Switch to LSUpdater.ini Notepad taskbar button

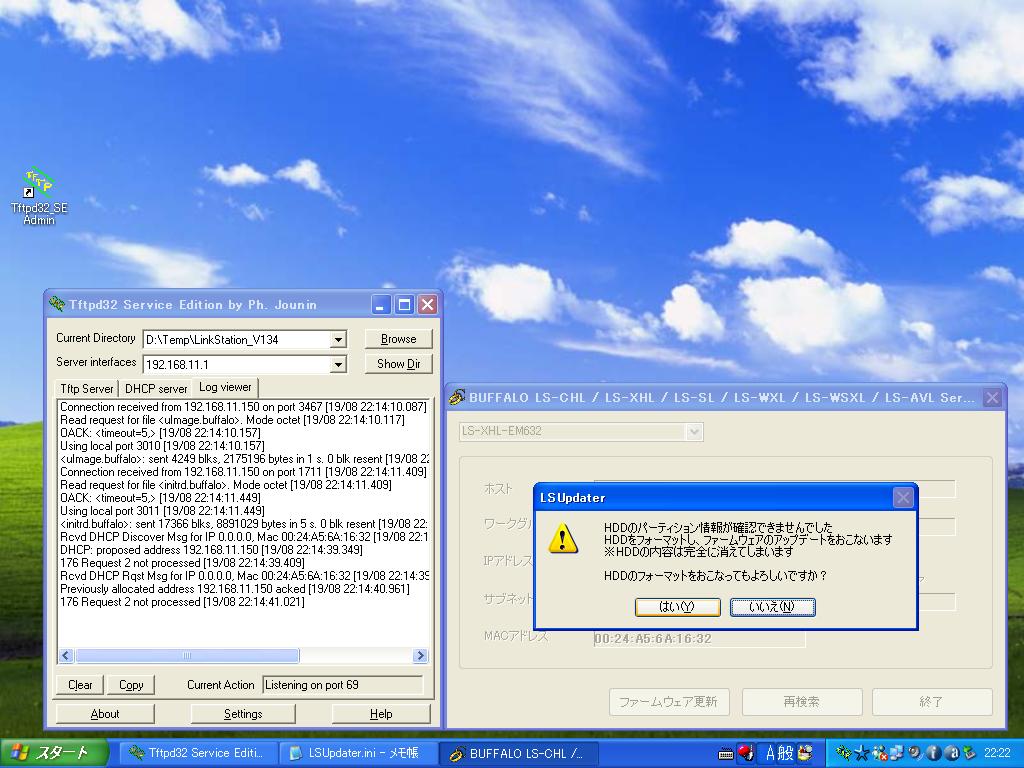pos(358,753)
